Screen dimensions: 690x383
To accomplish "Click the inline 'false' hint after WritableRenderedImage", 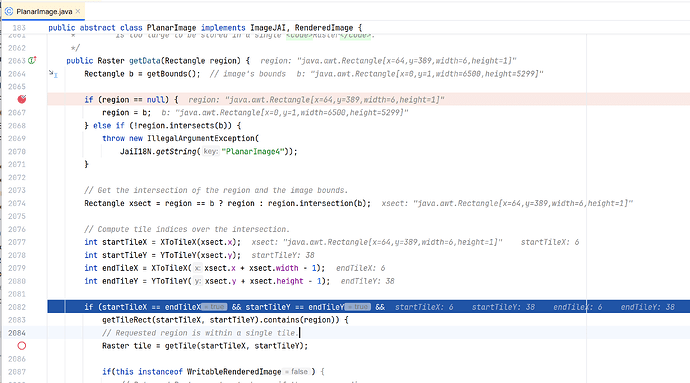I will click(x=297, y=372).
